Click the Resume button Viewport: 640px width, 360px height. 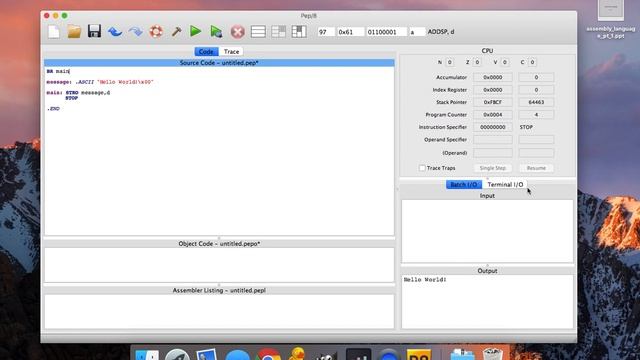pos(536,168)
